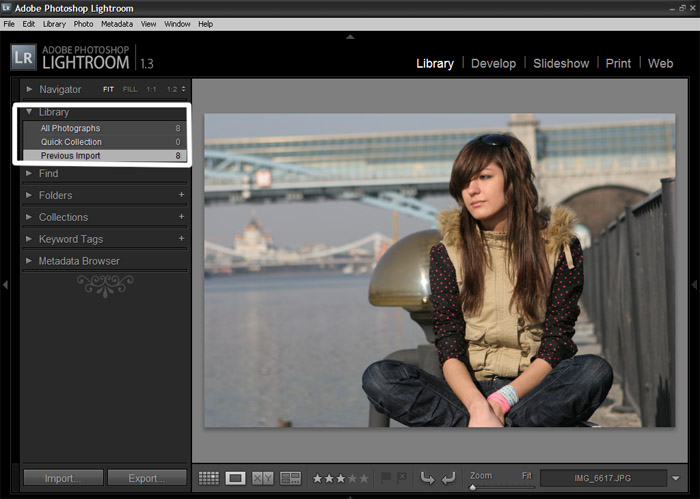Rotate photo clockwise using toolbar arrow

(448, 478)
